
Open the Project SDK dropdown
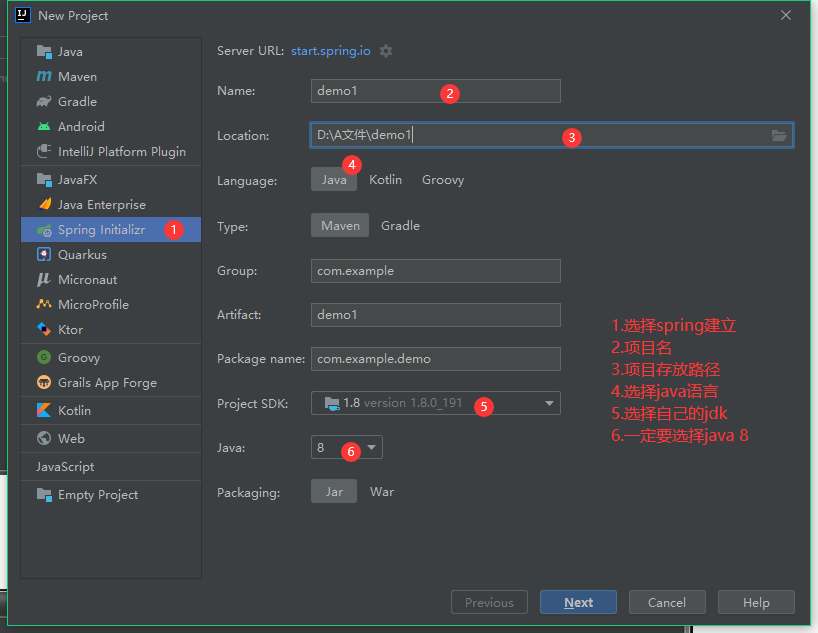pyautogui.click(x=549, y=403)
